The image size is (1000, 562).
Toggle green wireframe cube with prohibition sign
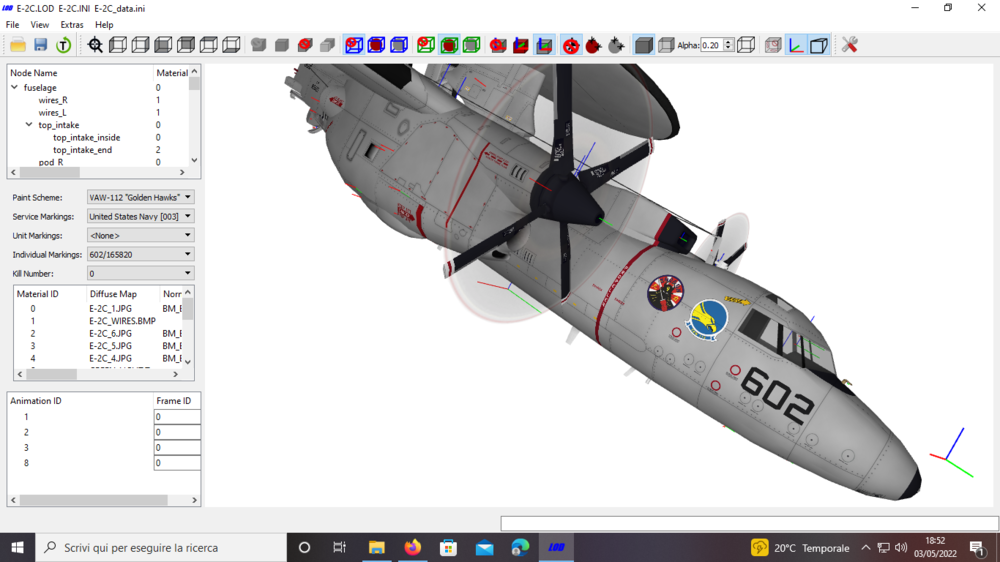coord(426,45)
